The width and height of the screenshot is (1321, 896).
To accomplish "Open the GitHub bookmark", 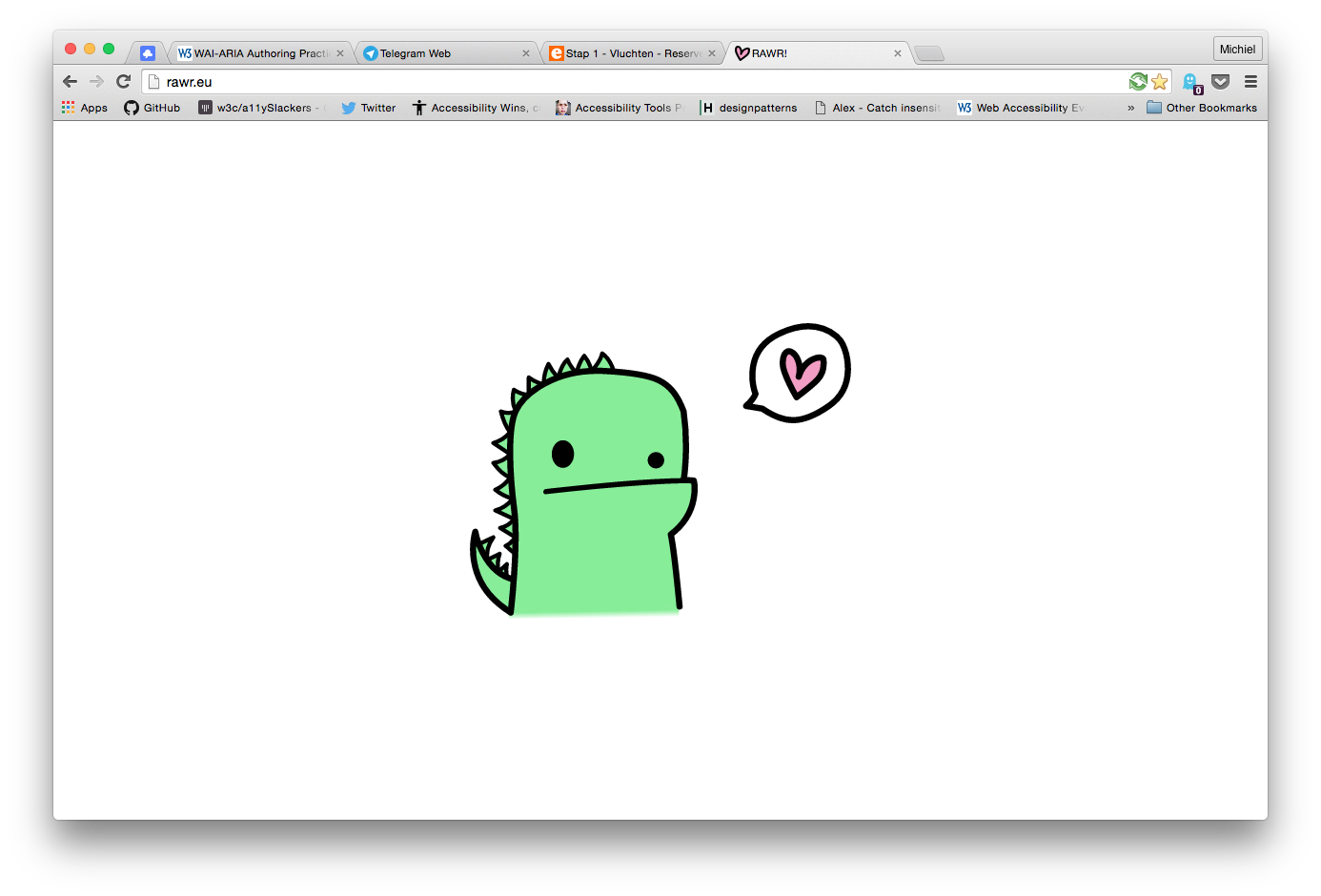I will click(x=152, y=108).
